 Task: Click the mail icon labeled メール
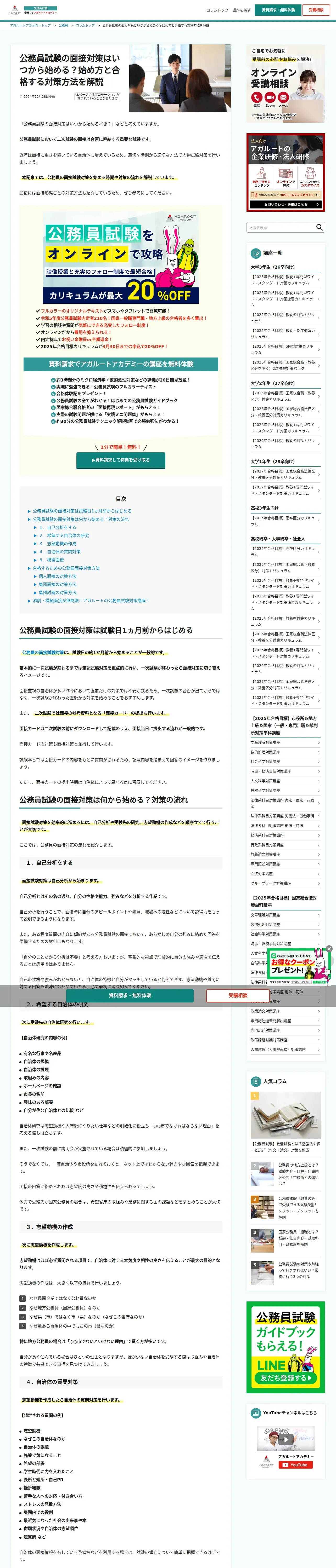284,98
